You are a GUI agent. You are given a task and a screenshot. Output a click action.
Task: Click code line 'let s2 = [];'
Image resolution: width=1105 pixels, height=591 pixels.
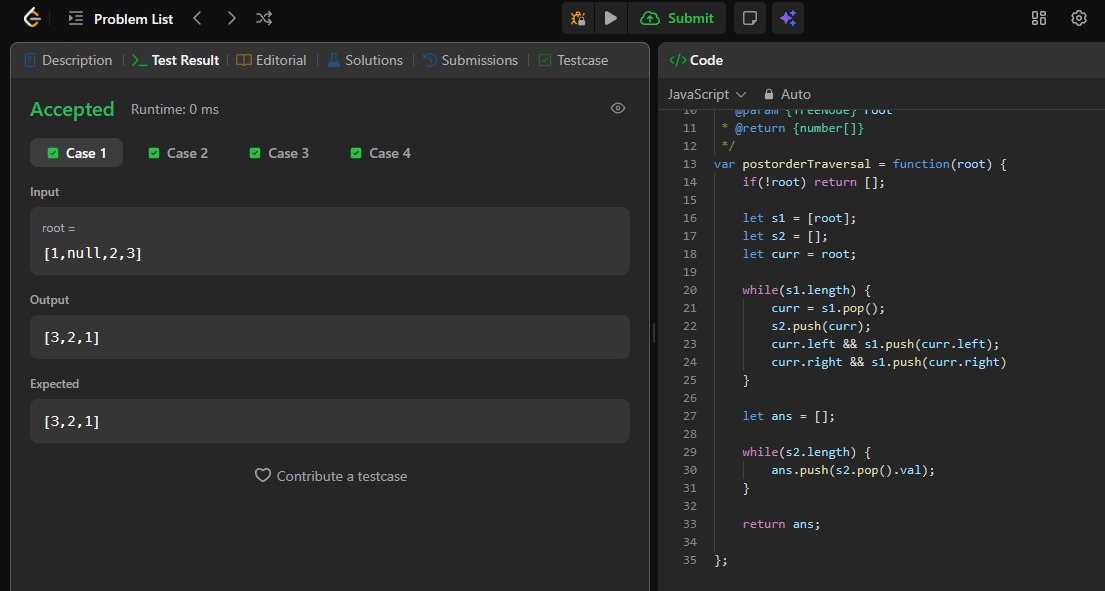(784, 236)
